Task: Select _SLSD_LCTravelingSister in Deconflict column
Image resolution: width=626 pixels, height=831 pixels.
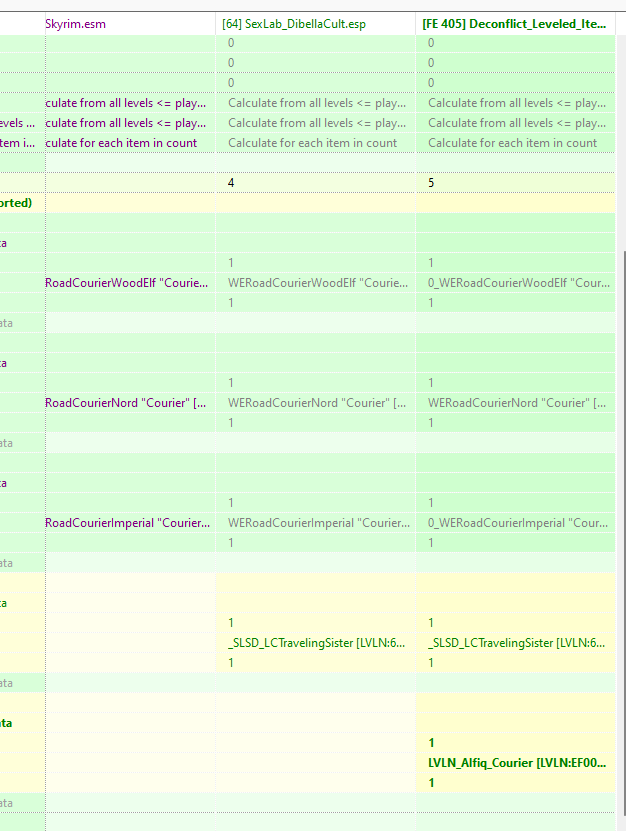Action: [515, 643]
